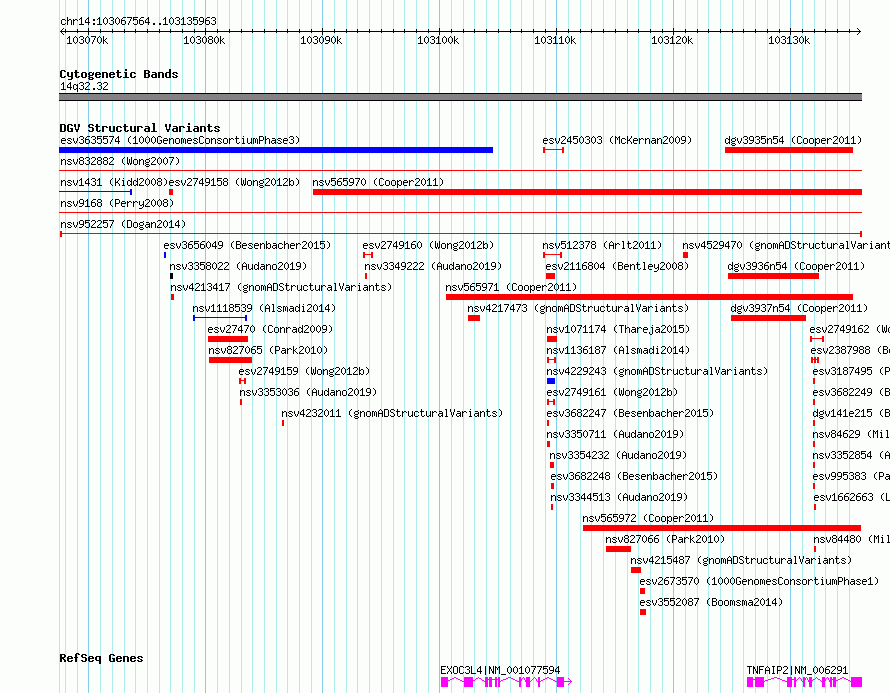The height and width of the screenshot is (693, 890).
Task: Click the red nsv565970 variant bar
Action: click(x=587, y=192)
